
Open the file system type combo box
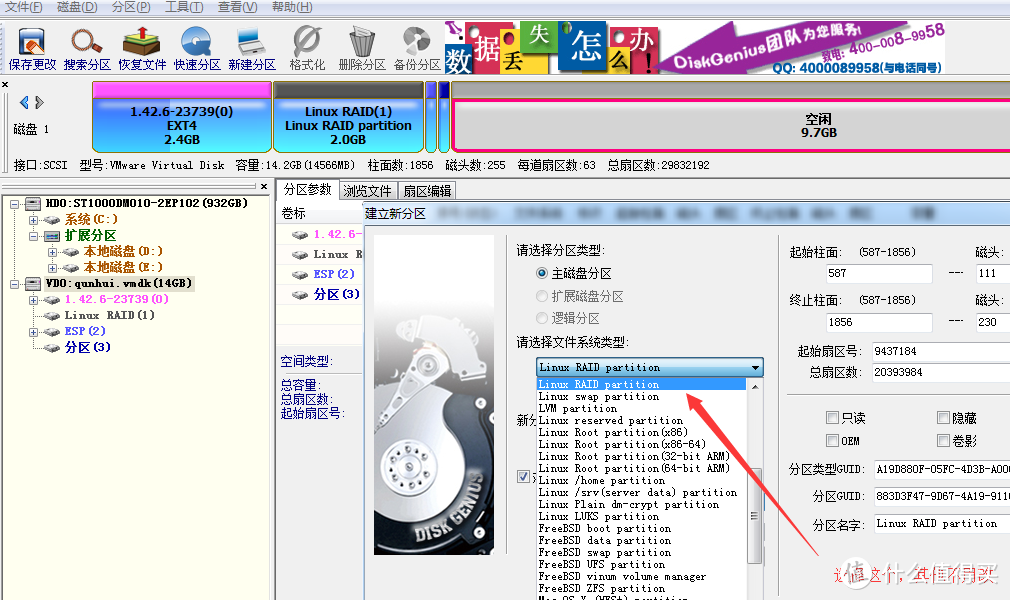[649, 367]
